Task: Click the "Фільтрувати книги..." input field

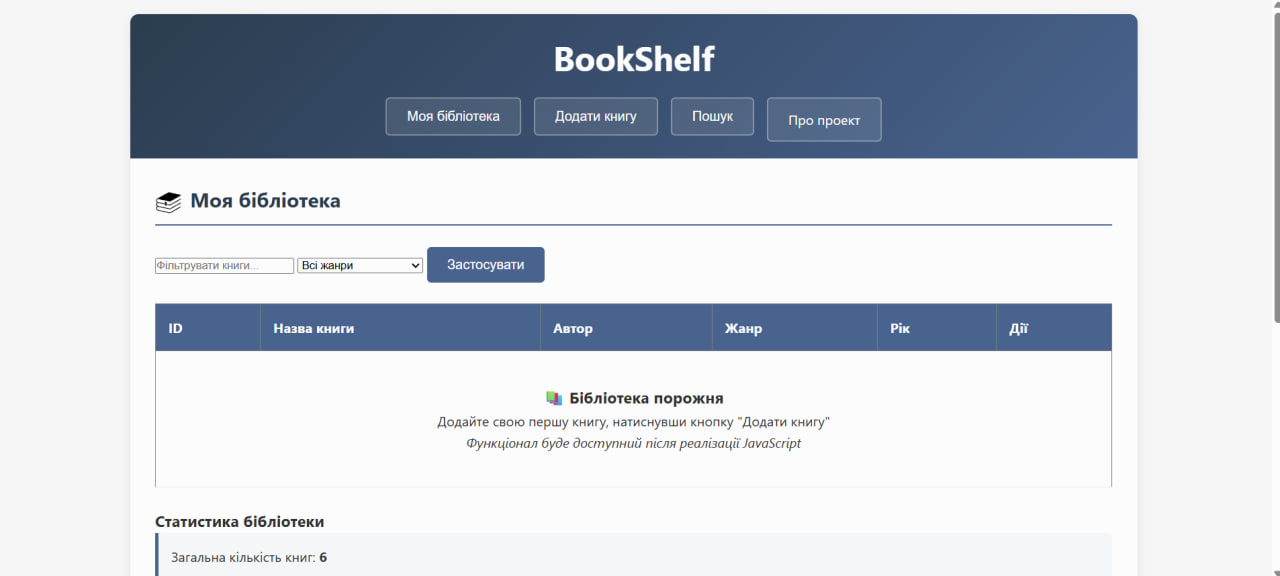Action: [x=224, y=265]
